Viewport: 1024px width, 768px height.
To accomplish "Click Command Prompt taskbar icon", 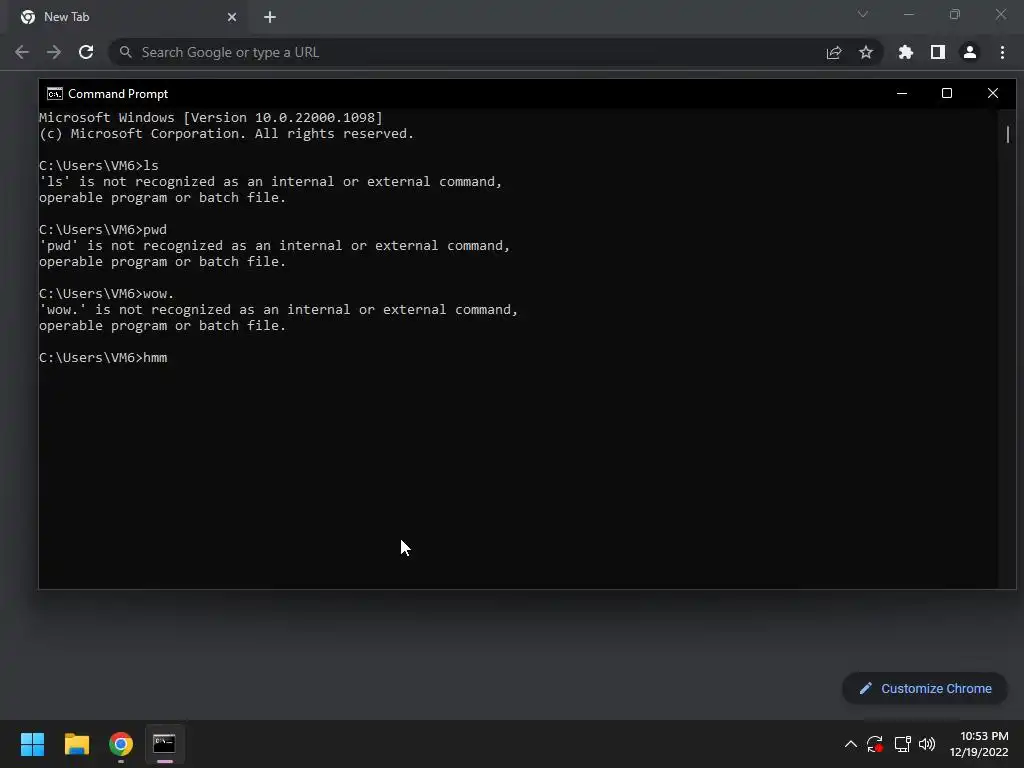I will click(x=165, y=744).
